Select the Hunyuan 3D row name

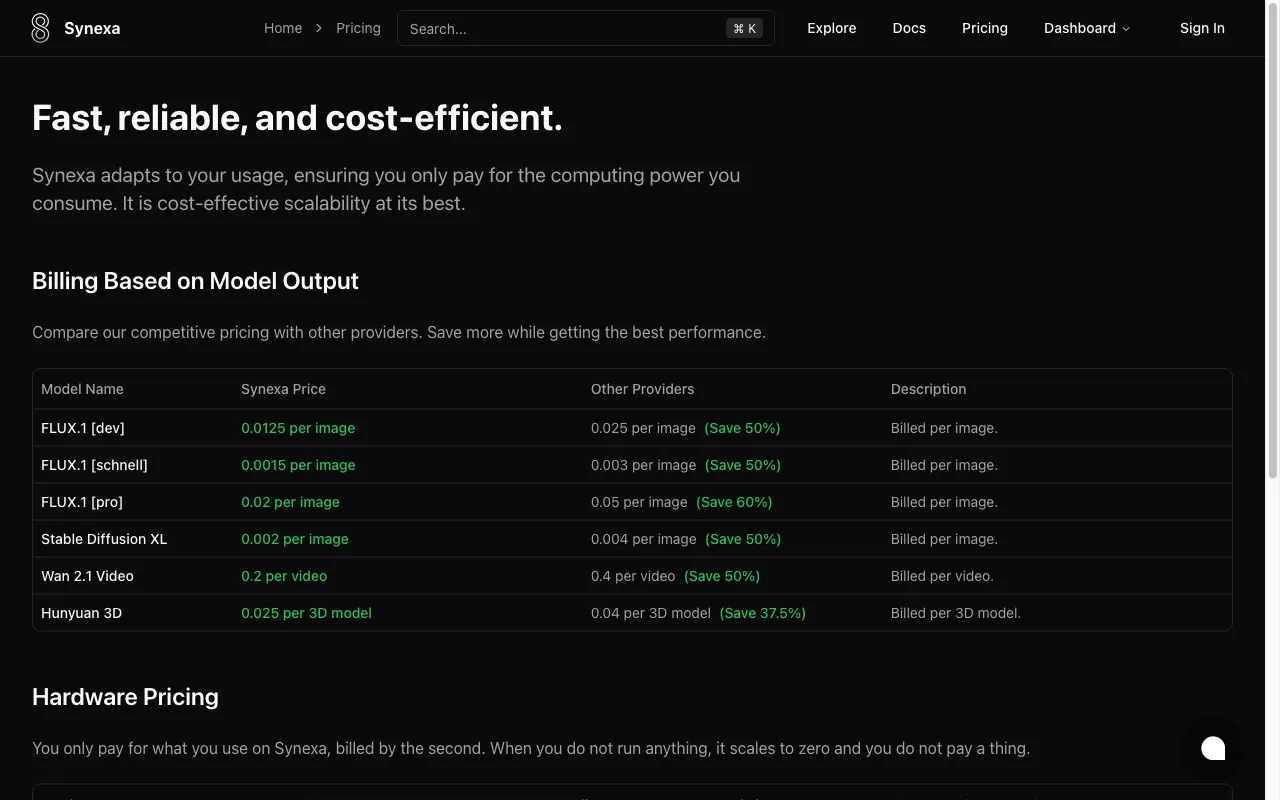pyautogui.click(x=81, y=613)
